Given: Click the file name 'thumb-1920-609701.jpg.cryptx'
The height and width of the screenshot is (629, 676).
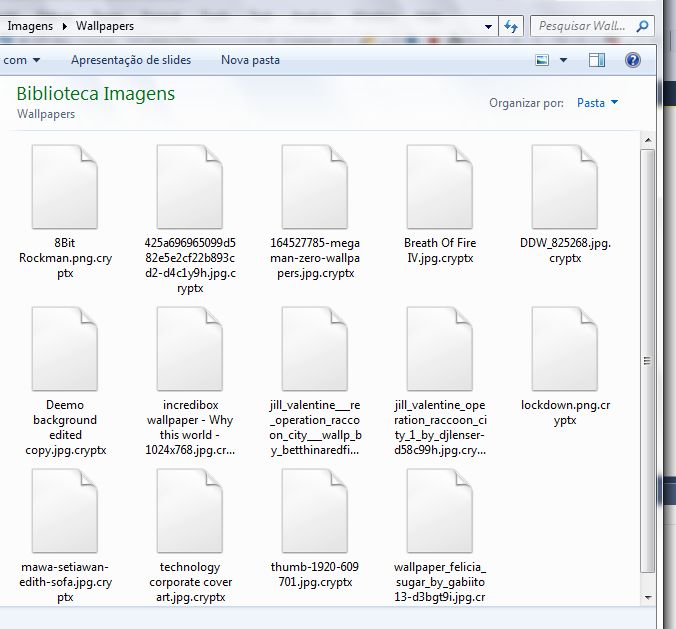Looking at the screenshot, I should point(315,574).
